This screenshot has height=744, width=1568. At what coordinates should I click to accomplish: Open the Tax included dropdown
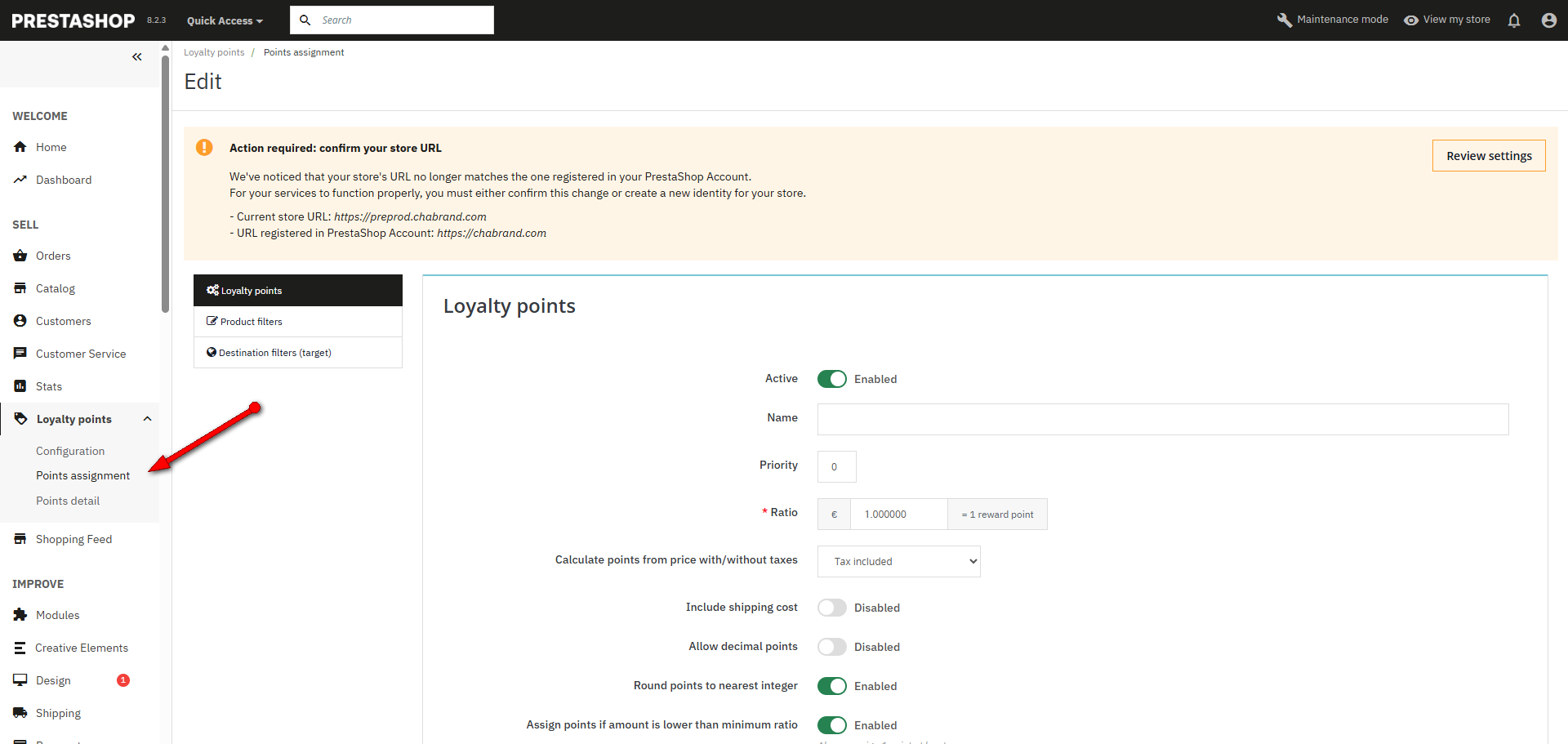[x=898, y=561]
